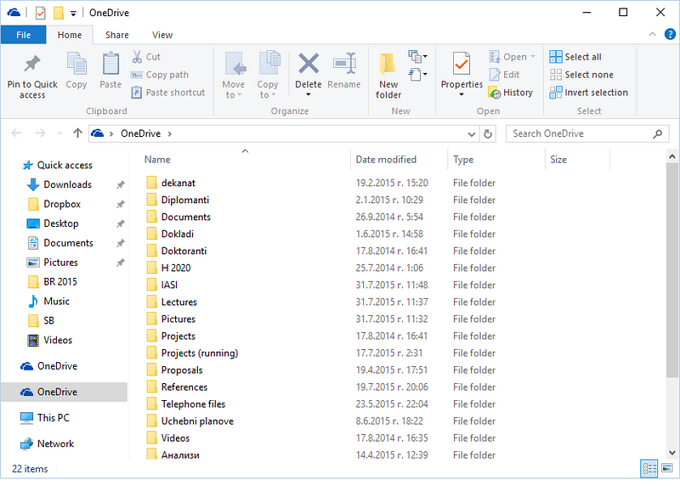Expand the address bar history dropdown
Image resolution: width=680 pixels, height=486 pixels.
pos(471,133)
